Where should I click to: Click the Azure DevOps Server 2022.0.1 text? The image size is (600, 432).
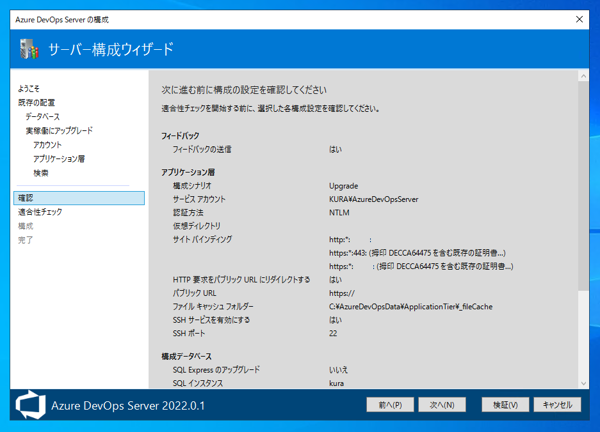128,406
